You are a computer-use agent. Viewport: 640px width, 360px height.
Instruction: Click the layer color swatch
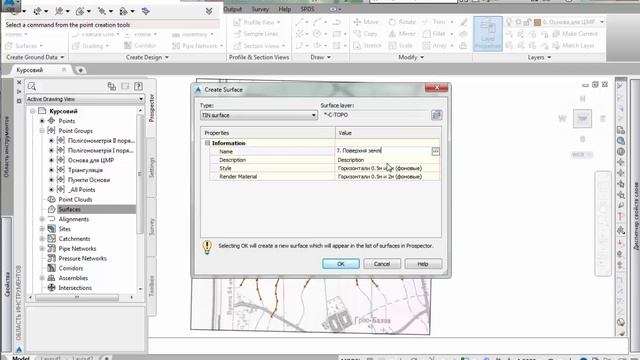(537, 22)
